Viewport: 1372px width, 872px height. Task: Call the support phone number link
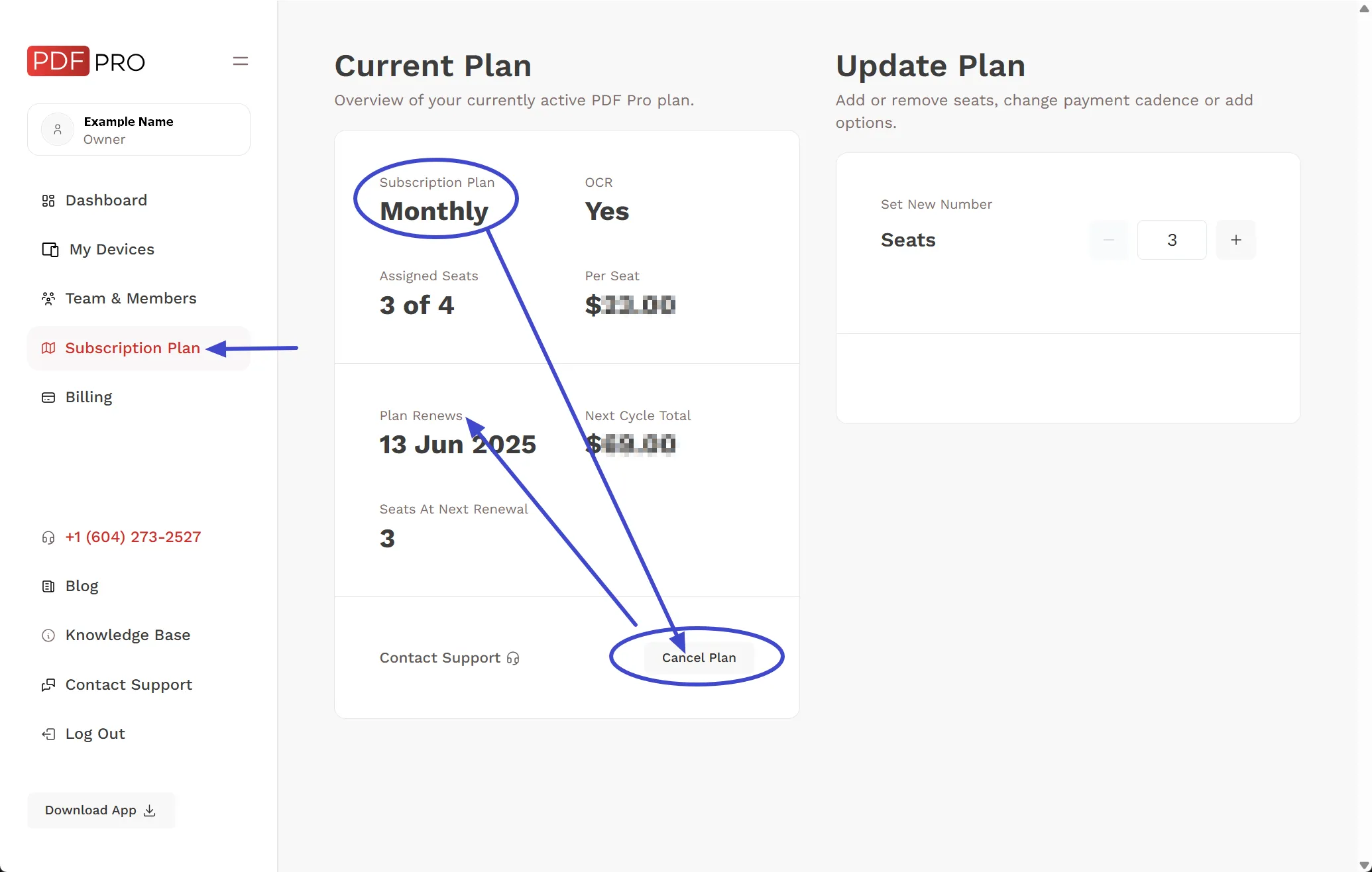click(x=133, y=537)
